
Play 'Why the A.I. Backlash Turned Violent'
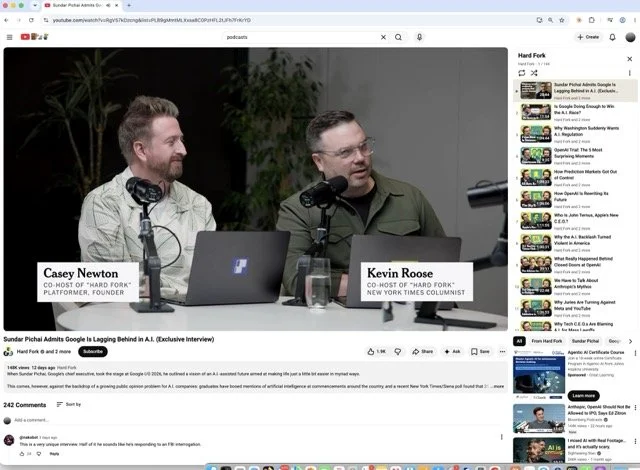click(576, 242)
